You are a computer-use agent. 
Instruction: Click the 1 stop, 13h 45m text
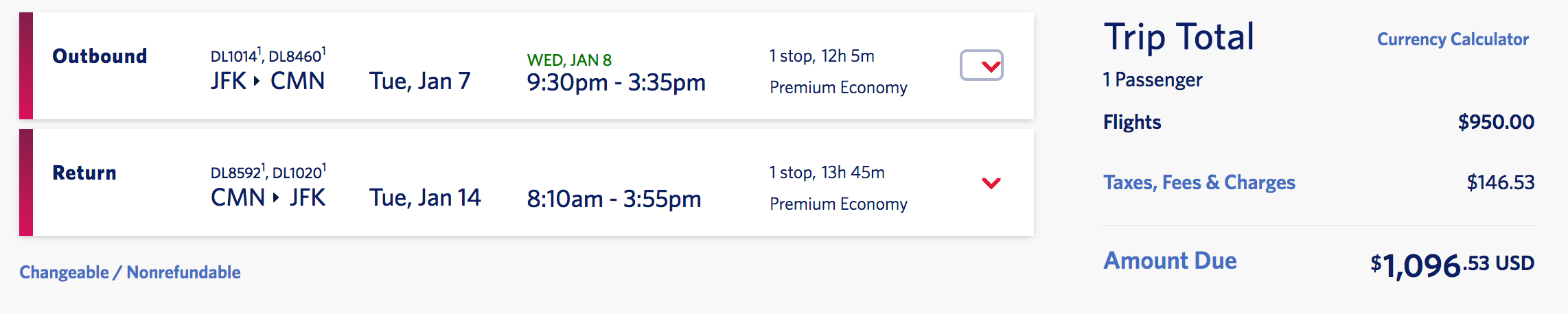coord(827,173)
